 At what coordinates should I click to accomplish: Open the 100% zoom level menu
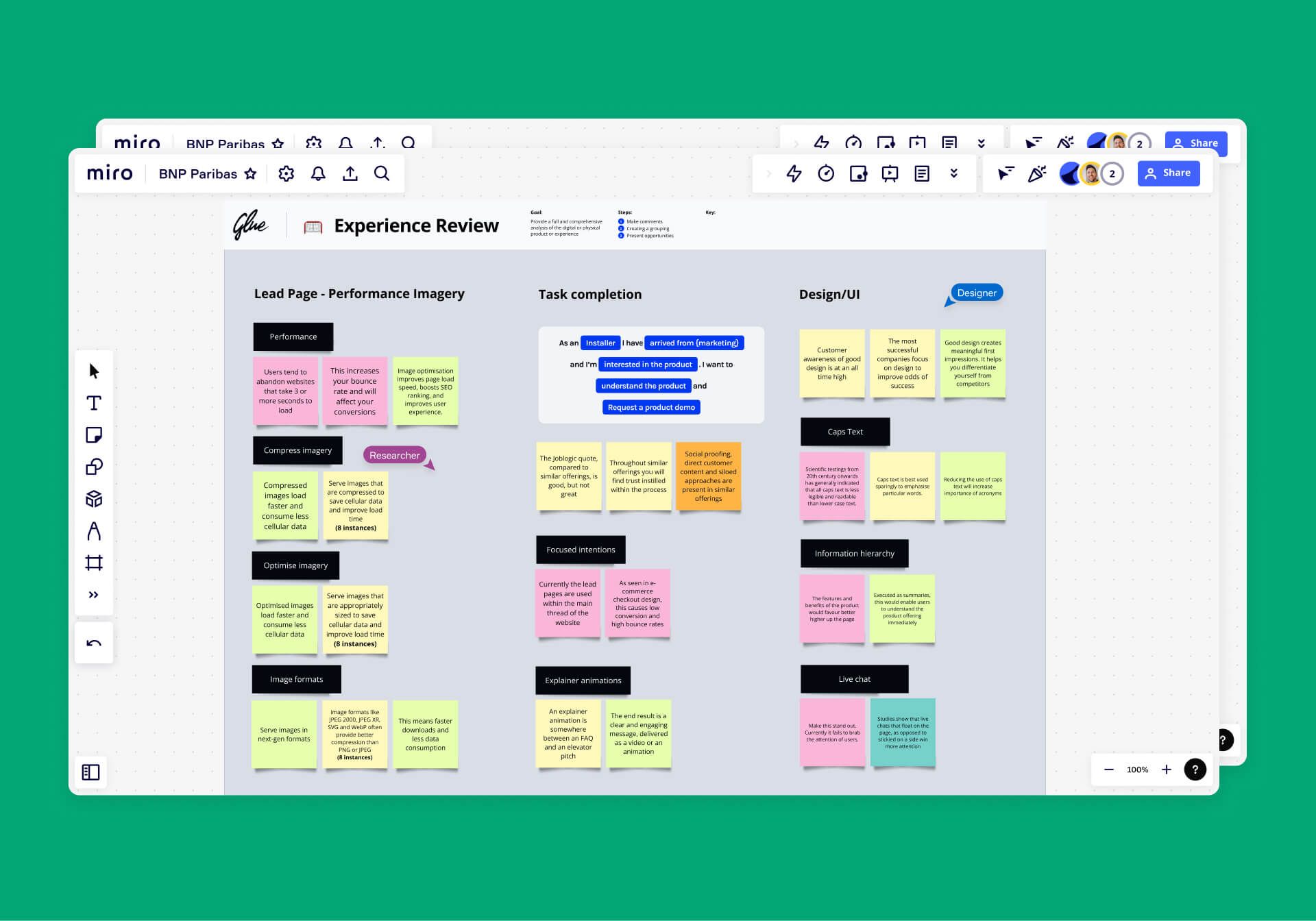tap(1137, 770)
